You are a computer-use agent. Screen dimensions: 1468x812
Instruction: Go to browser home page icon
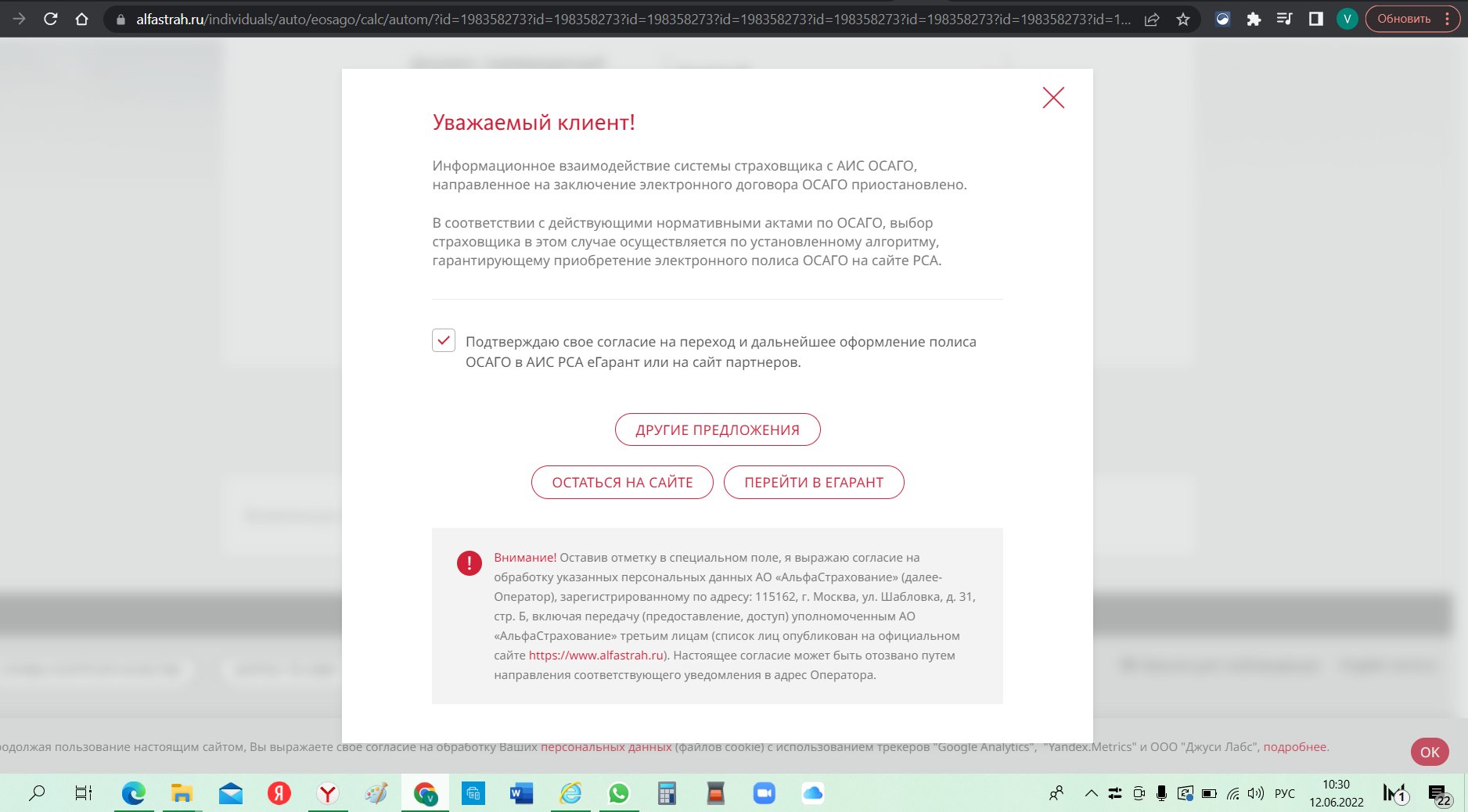[x=81, y=19]
